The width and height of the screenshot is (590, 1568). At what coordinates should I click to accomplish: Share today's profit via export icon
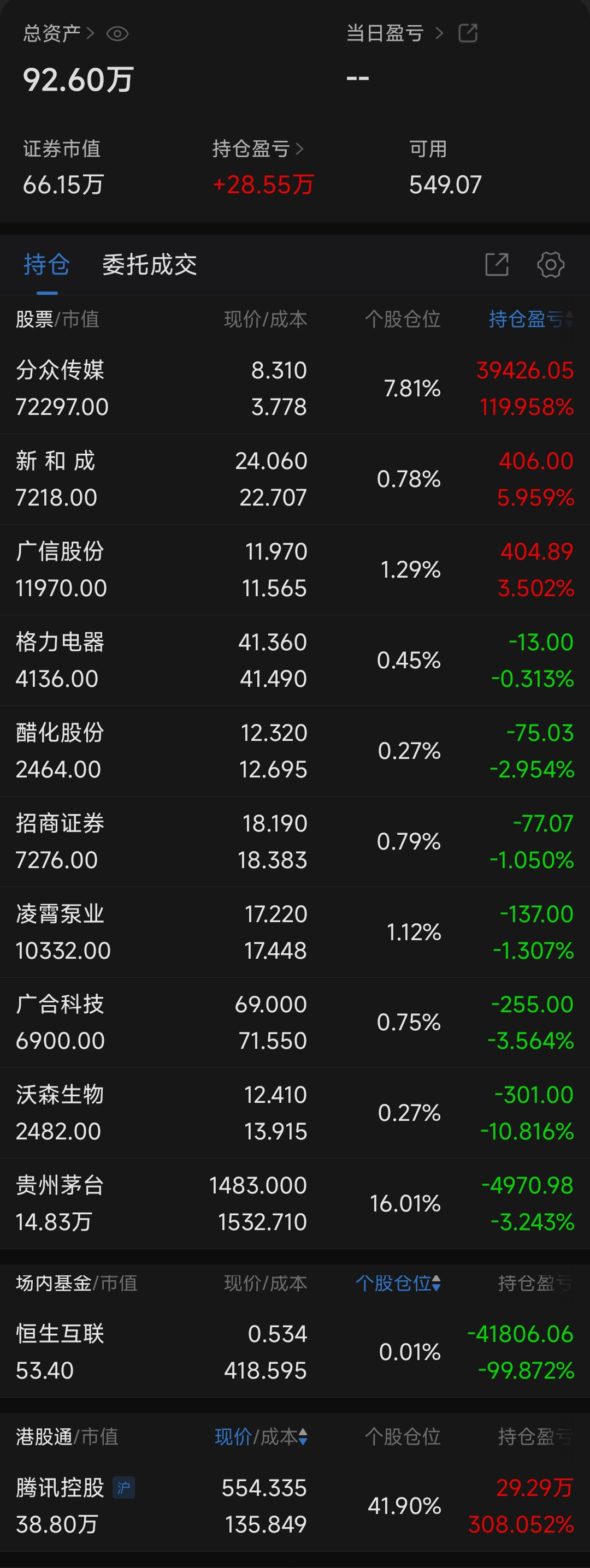click(468, 33)
